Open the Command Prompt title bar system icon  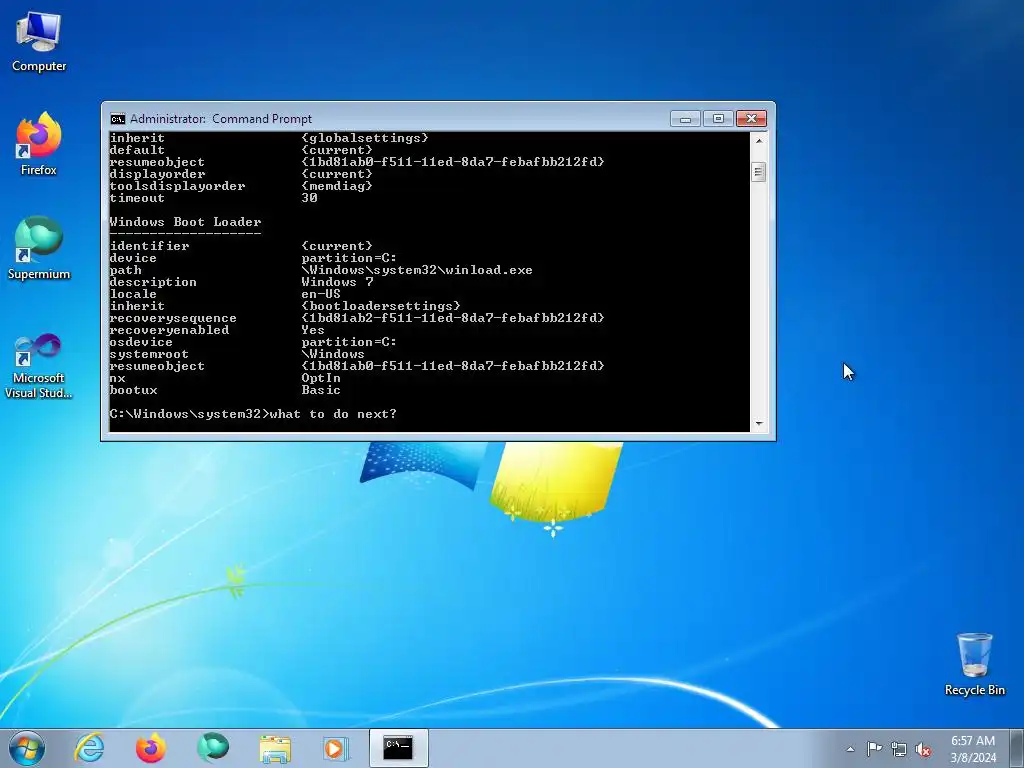[118, 119]
